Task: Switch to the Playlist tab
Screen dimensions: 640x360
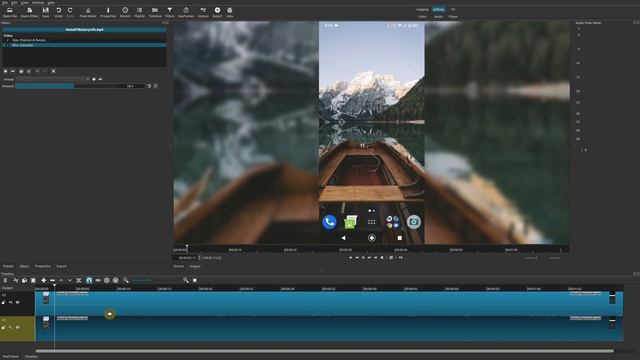Action: click(x=8, y=266)
